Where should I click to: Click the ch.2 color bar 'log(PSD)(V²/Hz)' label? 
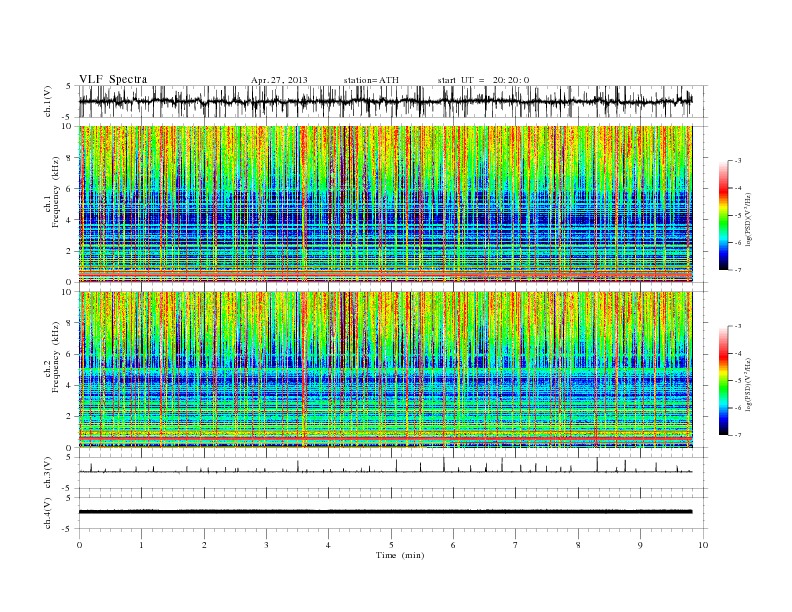[x=750, y=383]
